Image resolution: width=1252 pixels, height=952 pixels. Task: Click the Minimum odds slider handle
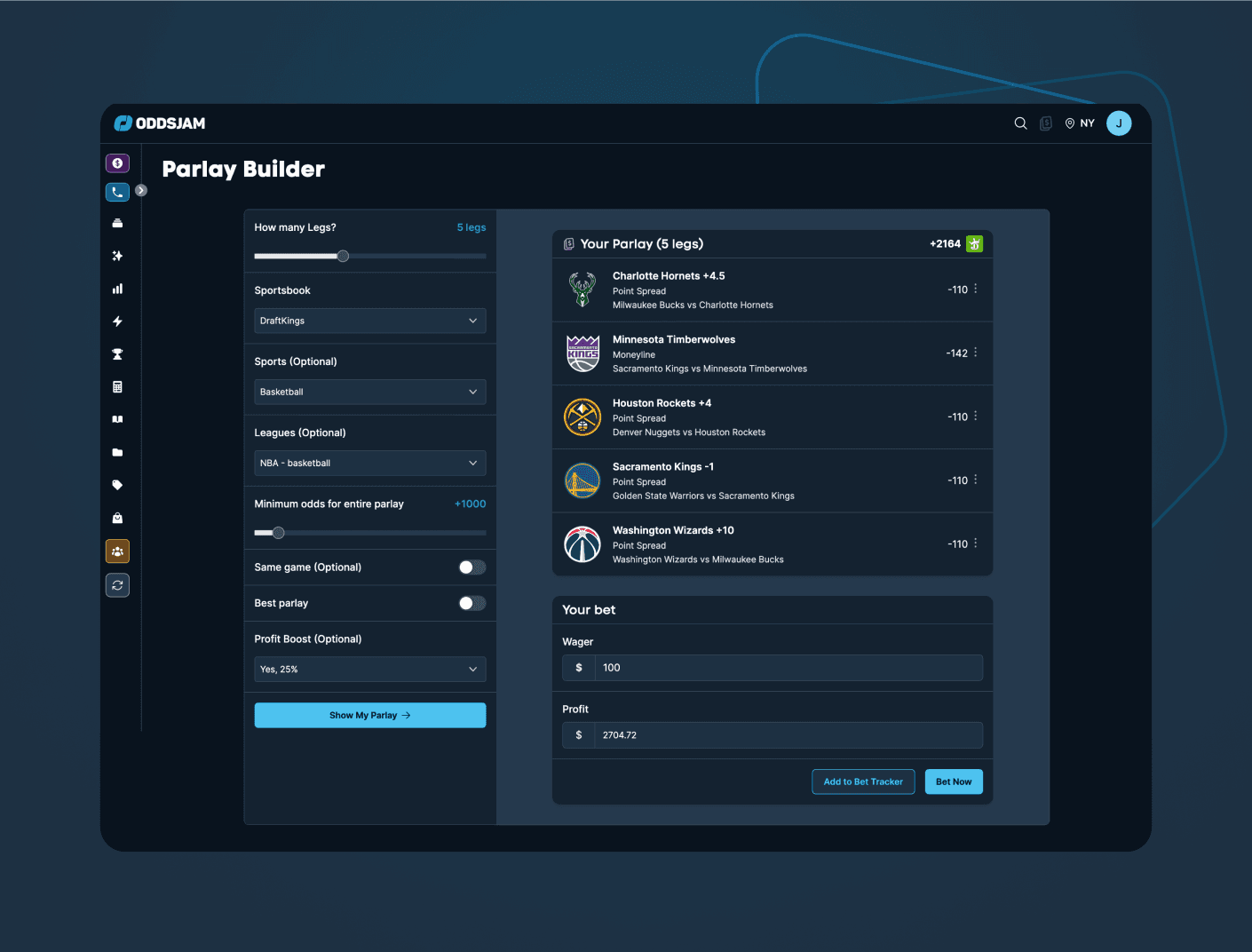coord(278,533)
